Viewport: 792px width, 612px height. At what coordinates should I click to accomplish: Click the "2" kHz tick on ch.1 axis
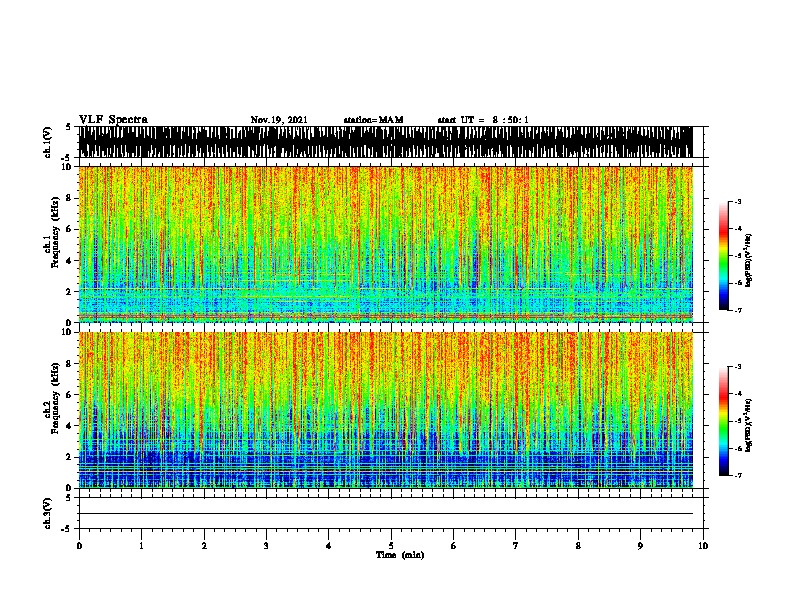coord(70,292)
